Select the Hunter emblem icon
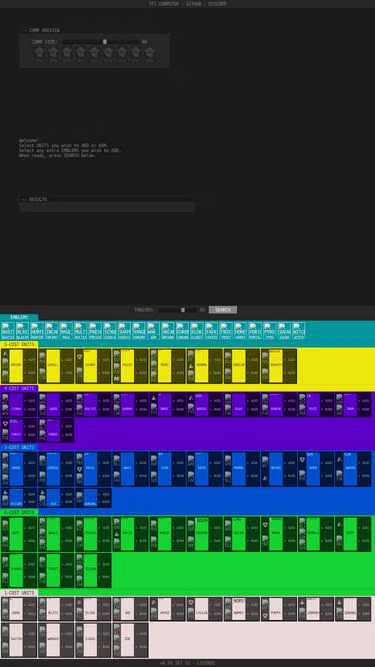Viewport: 375px width, 667px height. (x=37, y=331)
